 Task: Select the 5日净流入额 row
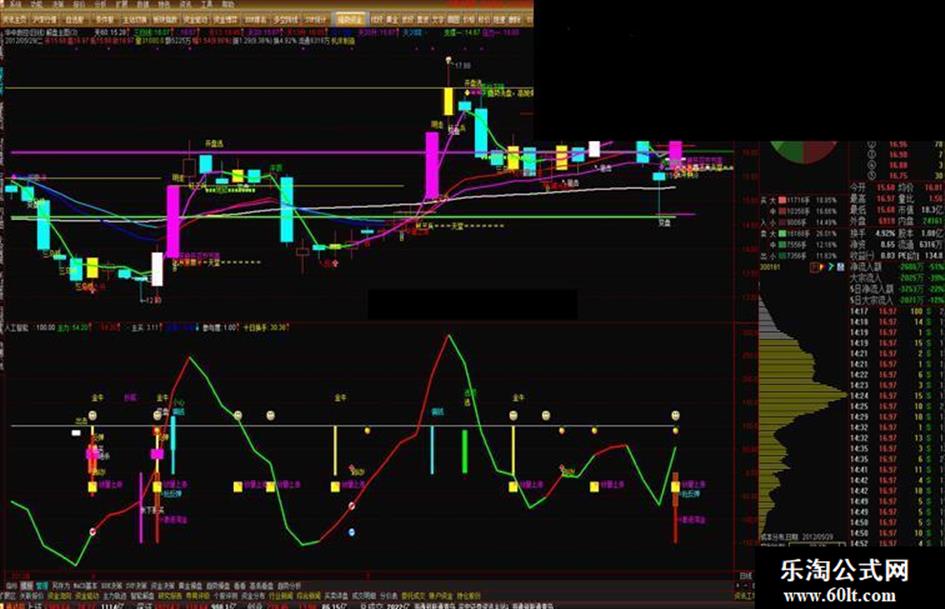click(897, 289)
